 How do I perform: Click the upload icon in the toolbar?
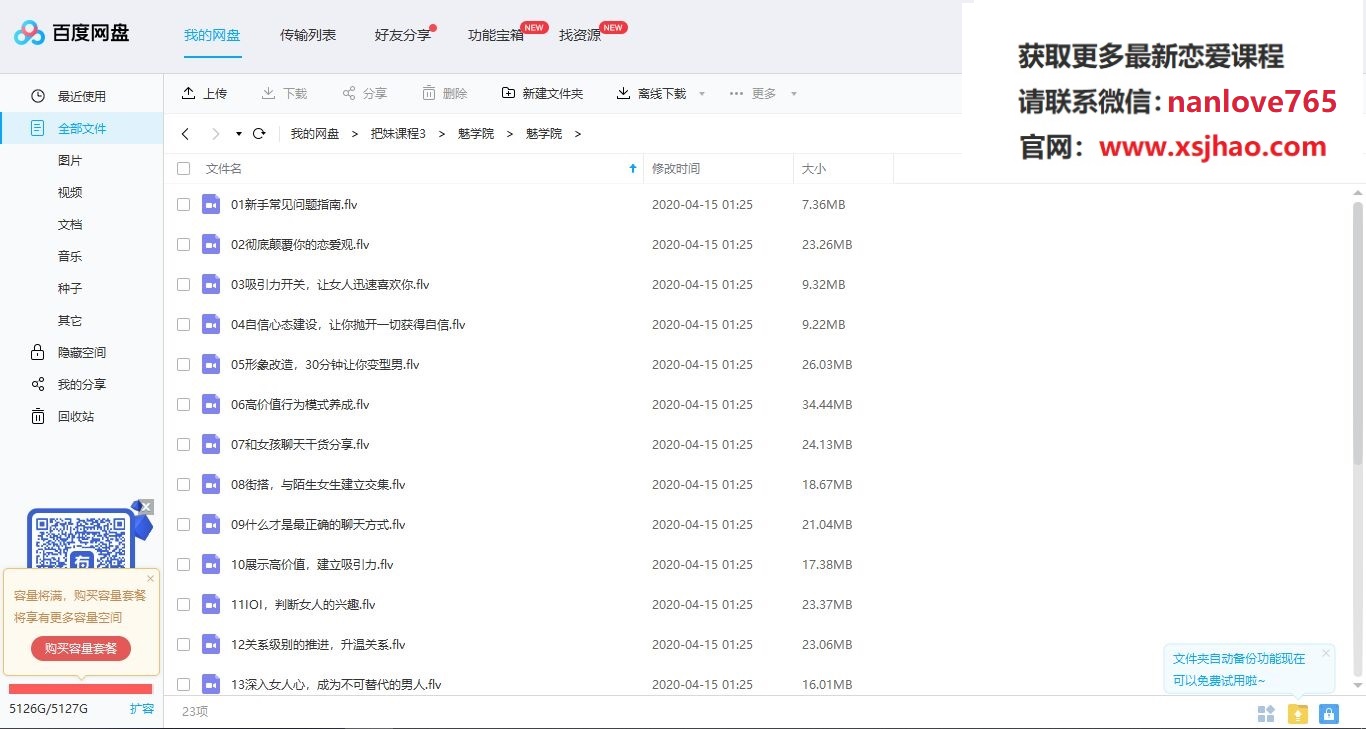[x=188, y=93]
